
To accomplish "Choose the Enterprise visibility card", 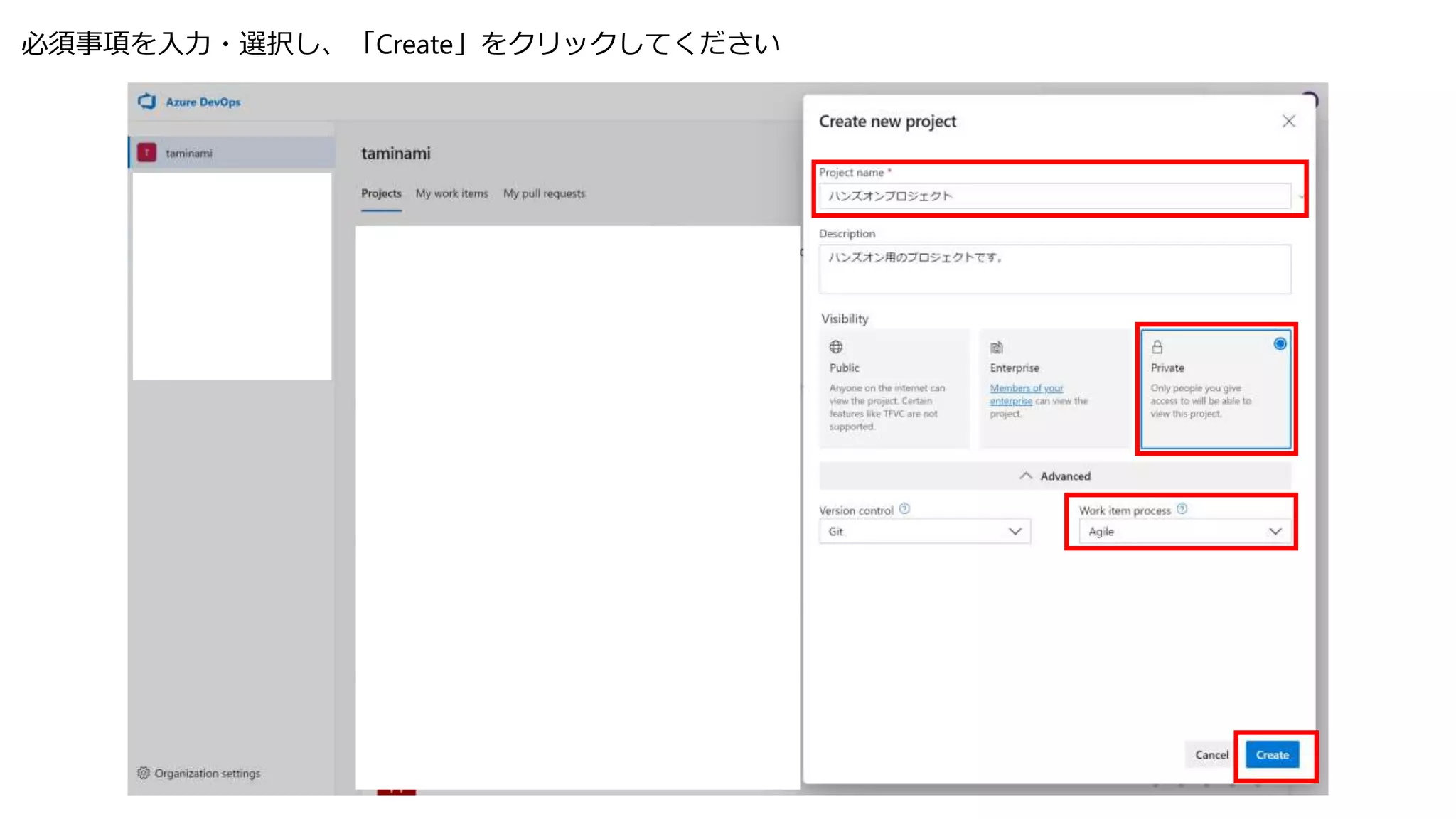I will 1055,388.
